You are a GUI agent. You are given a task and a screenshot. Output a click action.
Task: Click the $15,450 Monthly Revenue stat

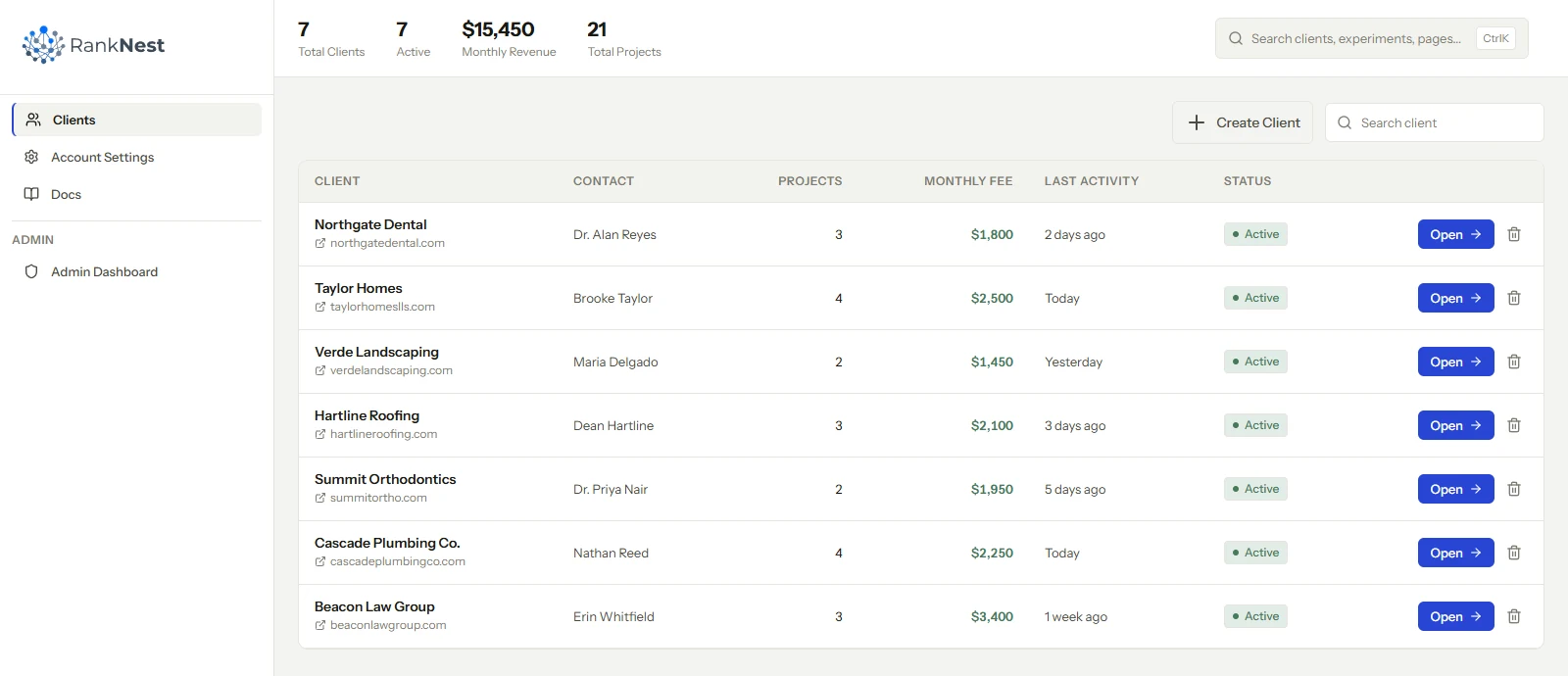[509, 39]
